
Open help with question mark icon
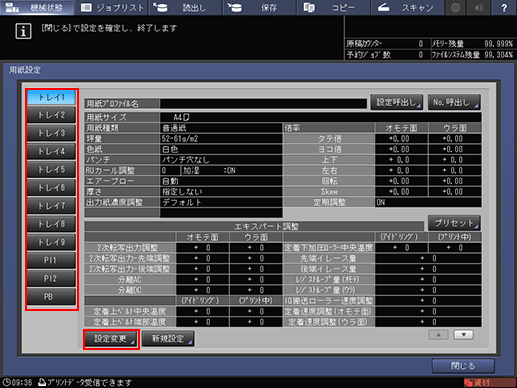point(504,7)
